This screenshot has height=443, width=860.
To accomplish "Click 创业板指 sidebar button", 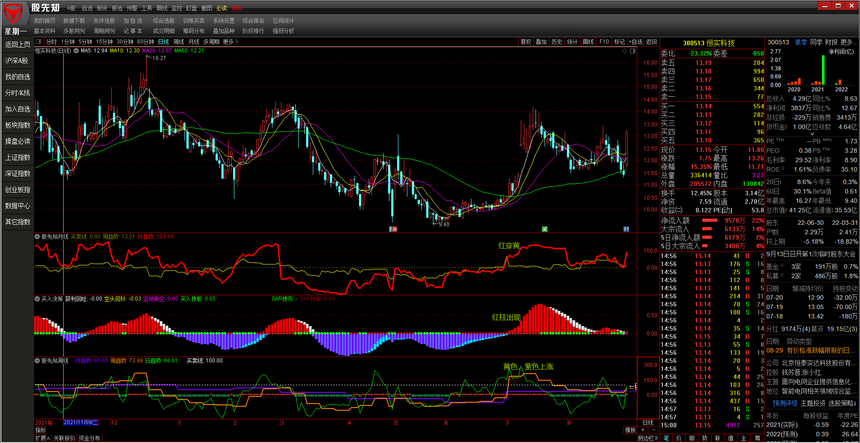I will click(17, 190).
